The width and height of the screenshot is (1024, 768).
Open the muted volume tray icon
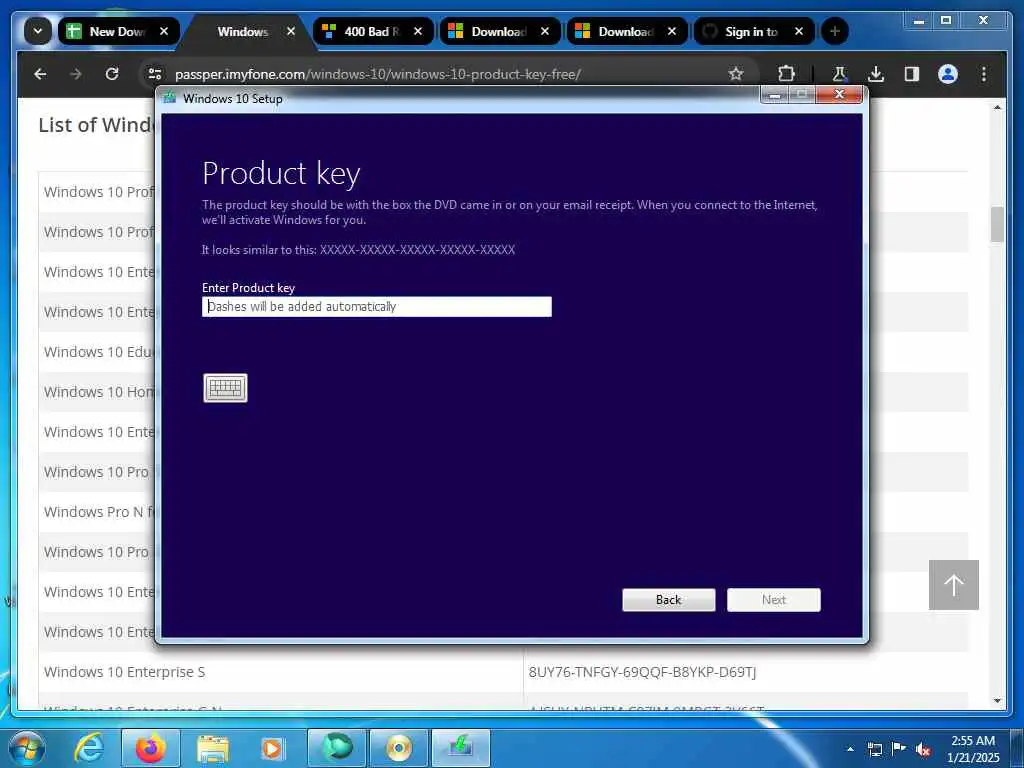(923, 749)
